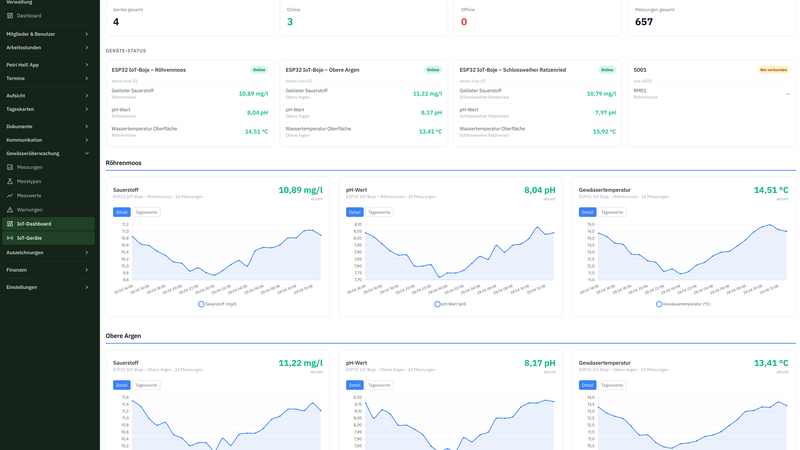800x450 pixels.
Task: Toggle Gewässertemperatur (°C) legend marker in Röhrenmoos chart
Action: (659, 304)
